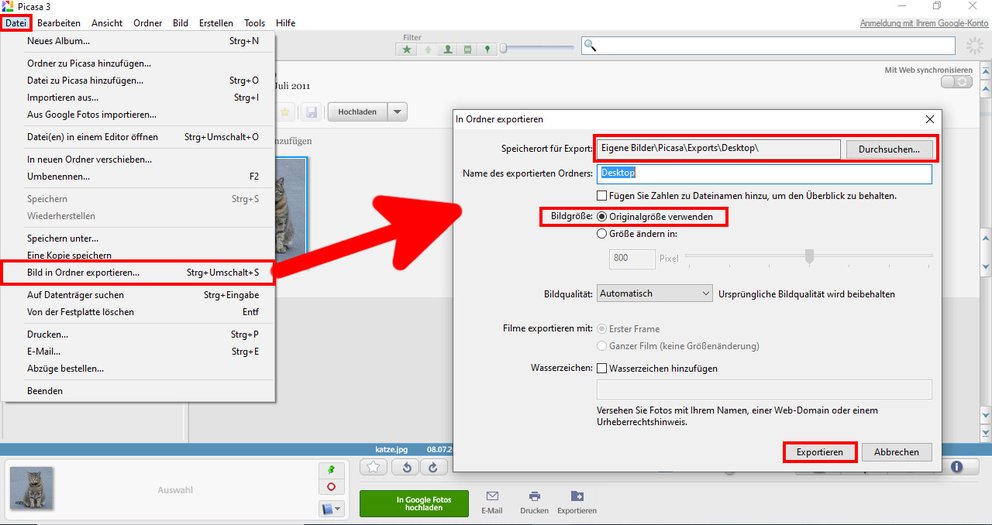This screenshot has height=525, width=992.
Task: Enable Wasserzeichen hinzufügen checkbox
Action: tap(602, 368)
